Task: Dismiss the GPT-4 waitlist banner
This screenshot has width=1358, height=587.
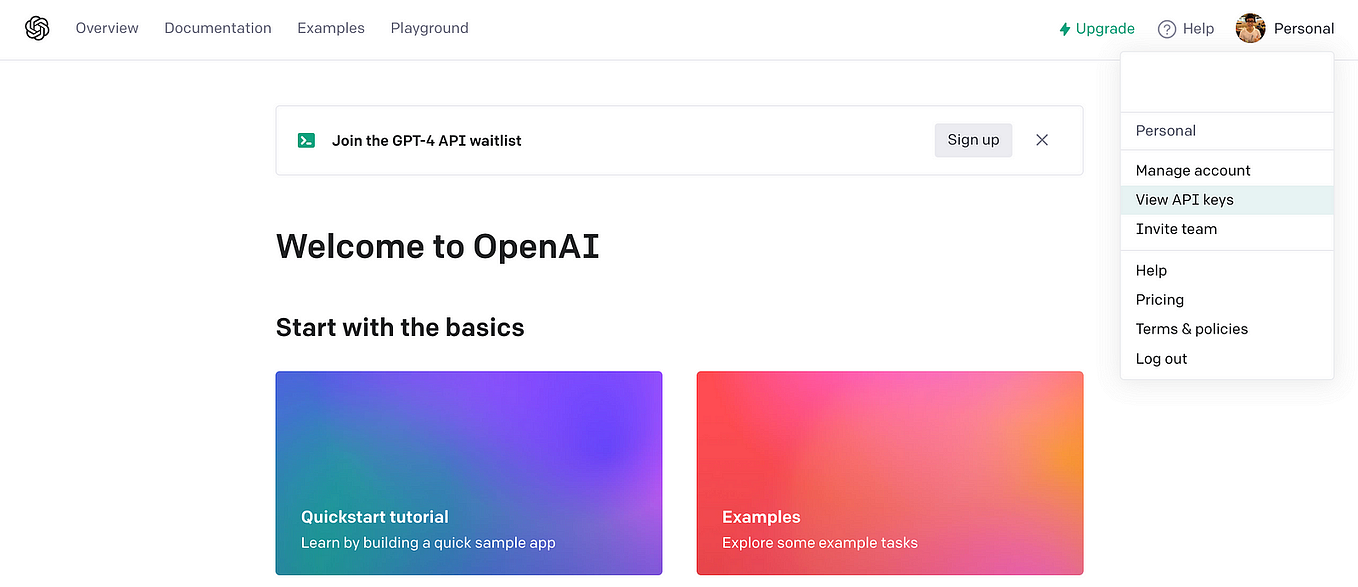Action: tap(1042, 140)
